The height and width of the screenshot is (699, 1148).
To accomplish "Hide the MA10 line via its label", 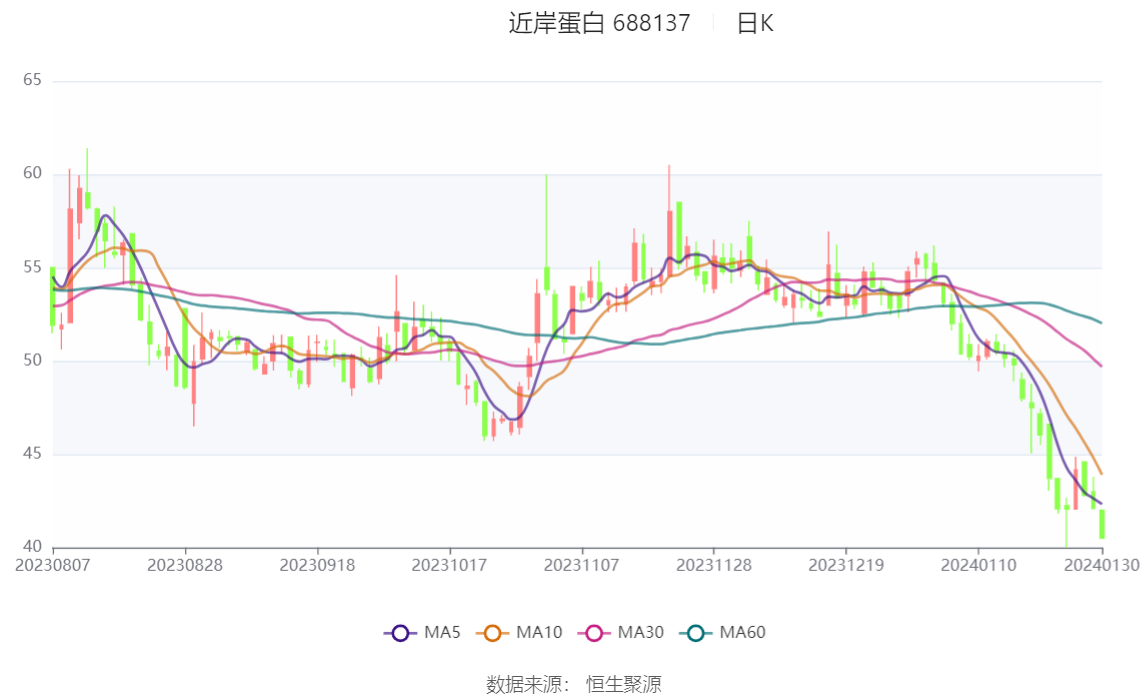I will pos(539,632).
